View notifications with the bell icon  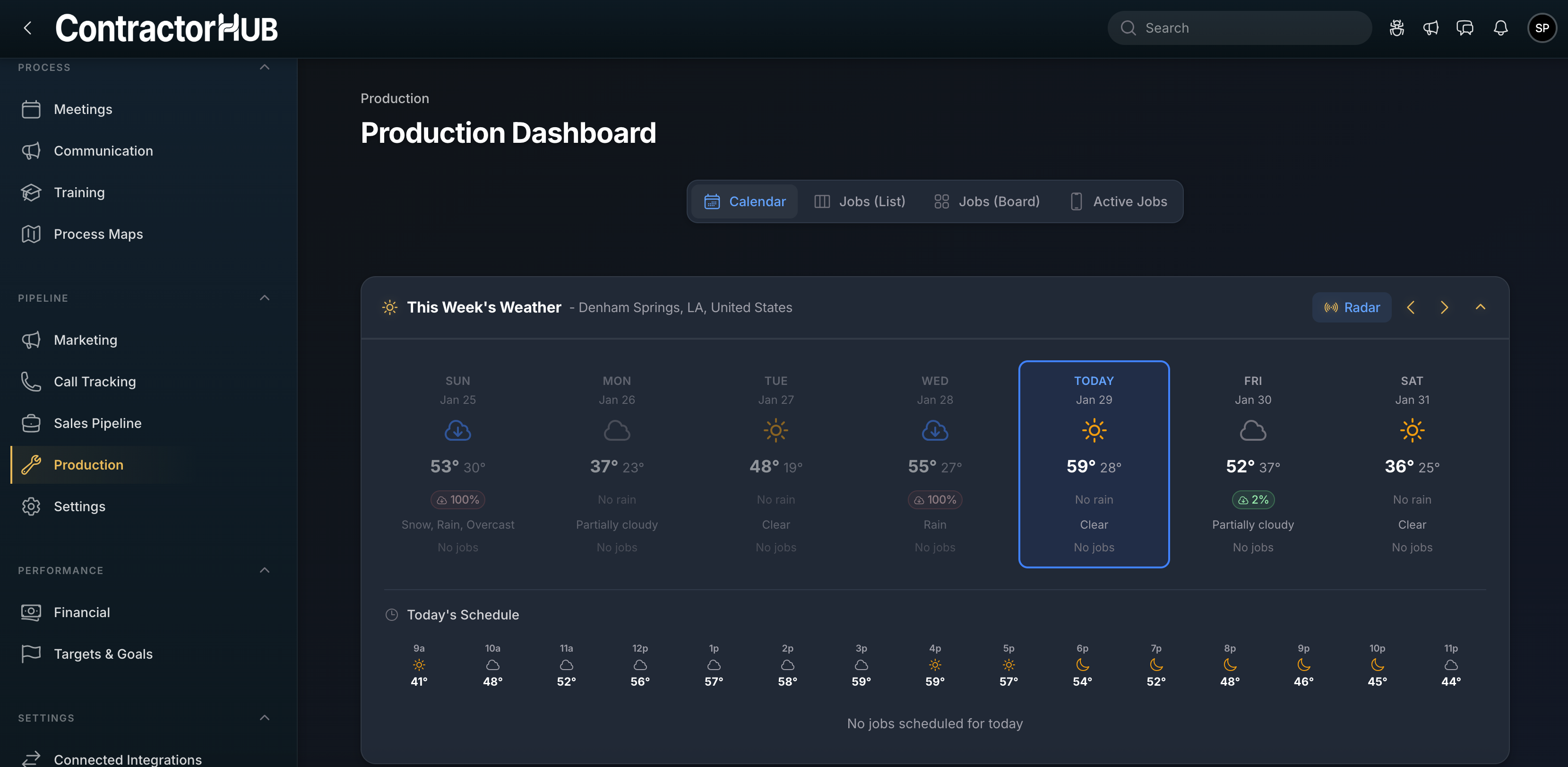click(1500, 27)
